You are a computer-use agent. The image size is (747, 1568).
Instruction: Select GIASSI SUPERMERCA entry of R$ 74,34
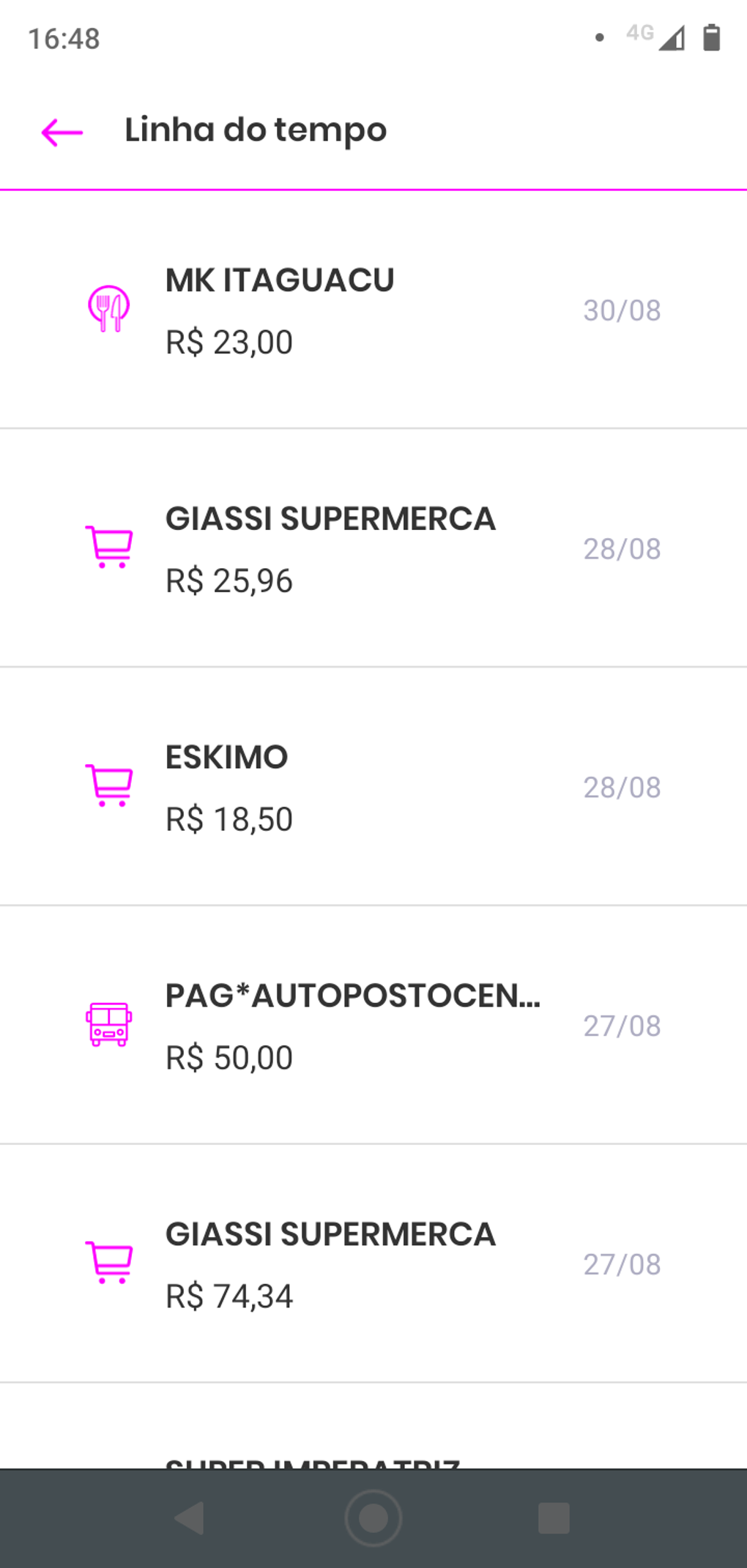(x=330, y=1235)
